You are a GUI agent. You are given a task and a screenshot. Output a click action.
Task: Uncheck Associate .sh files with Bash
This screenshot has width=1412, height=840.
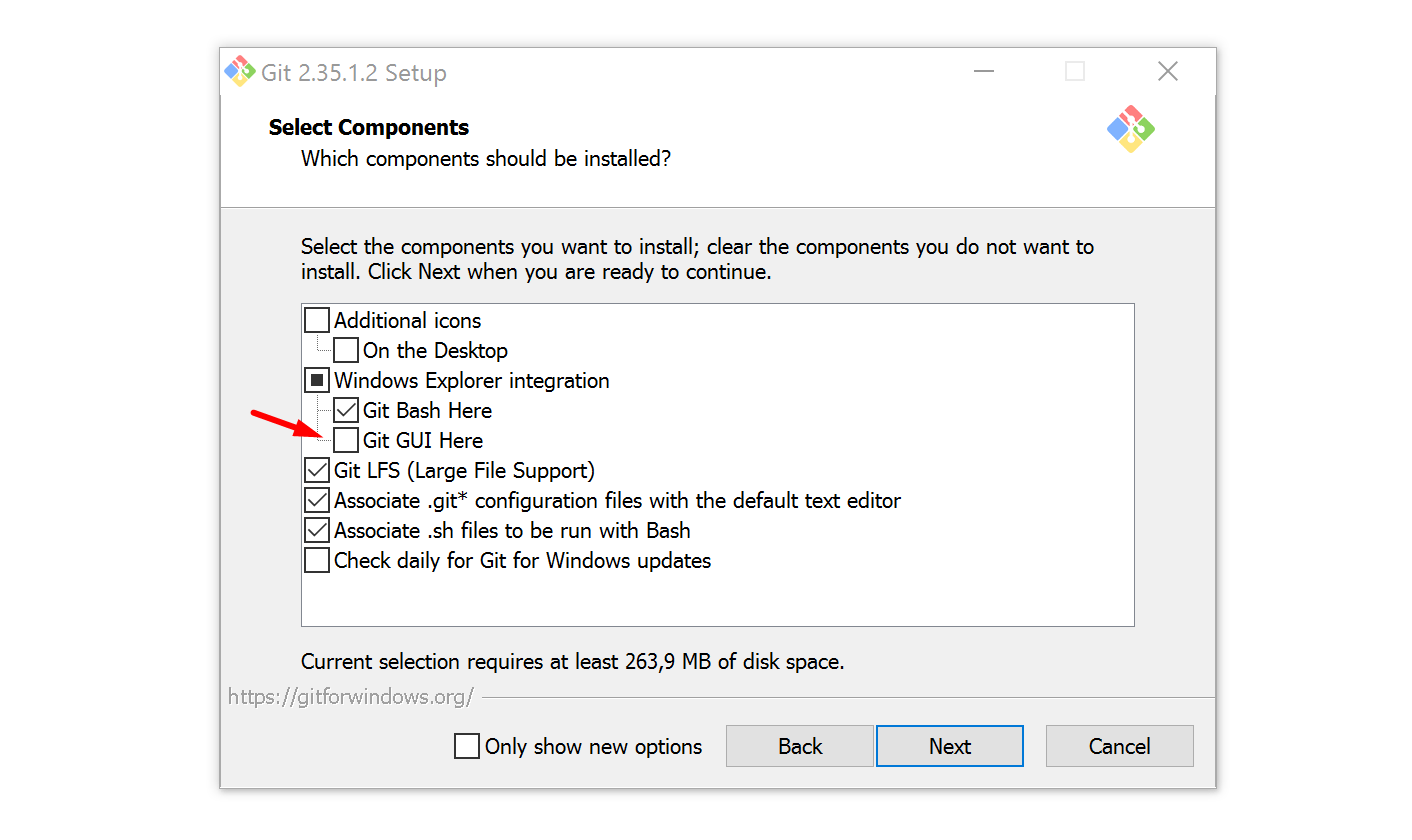click(317, 531)
